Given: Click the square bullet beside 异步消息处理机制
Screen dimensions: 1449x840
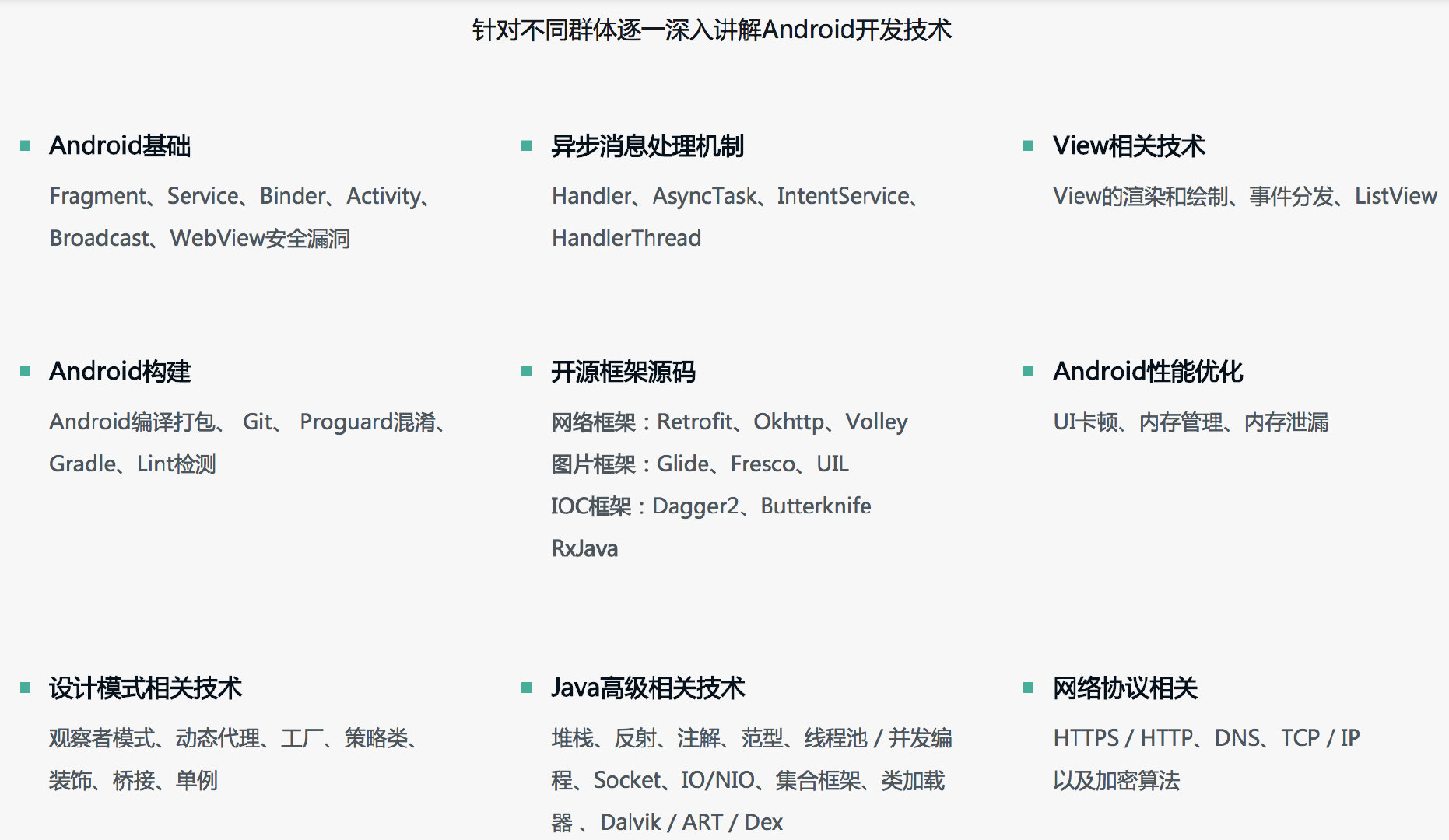Looking at the screenshot, I should [x=528, y=144].
